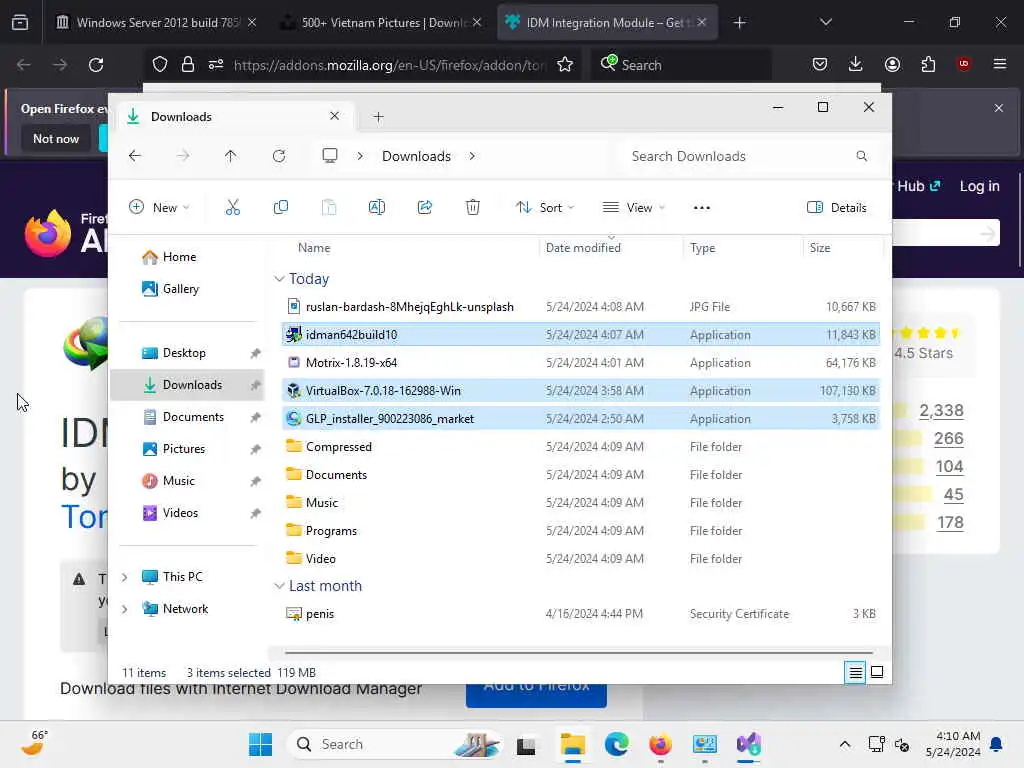
Task: Expand chevron after Downloads in address bar
Action: click(472, 156)
